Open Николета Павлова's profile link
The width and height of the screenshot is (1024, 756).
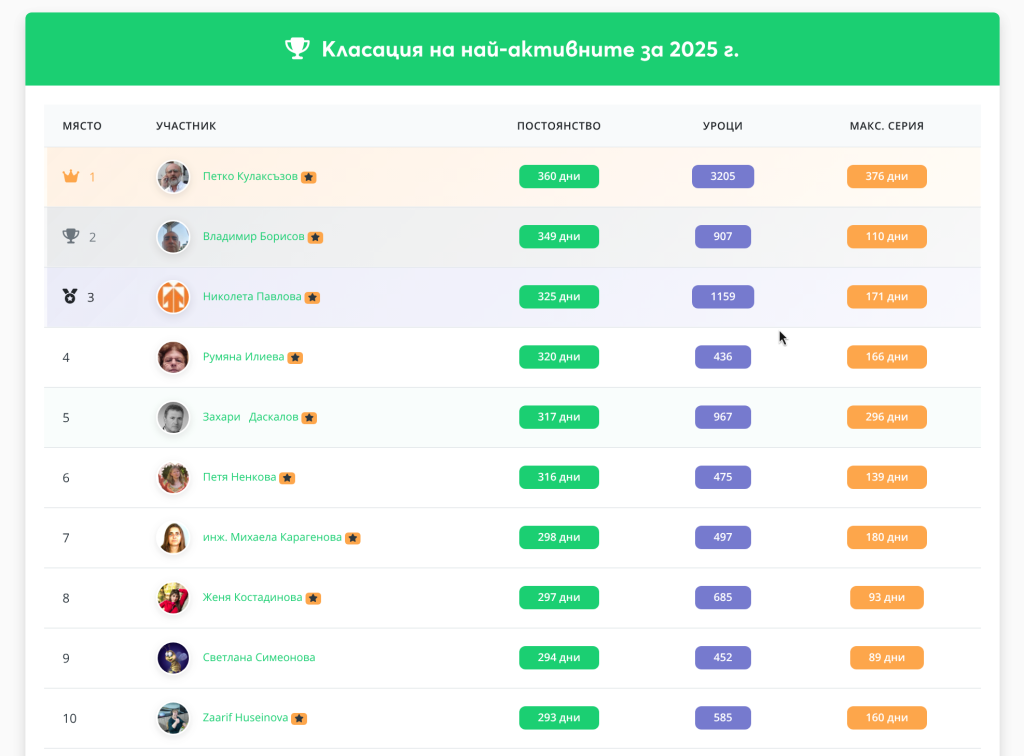pos(252,297)
